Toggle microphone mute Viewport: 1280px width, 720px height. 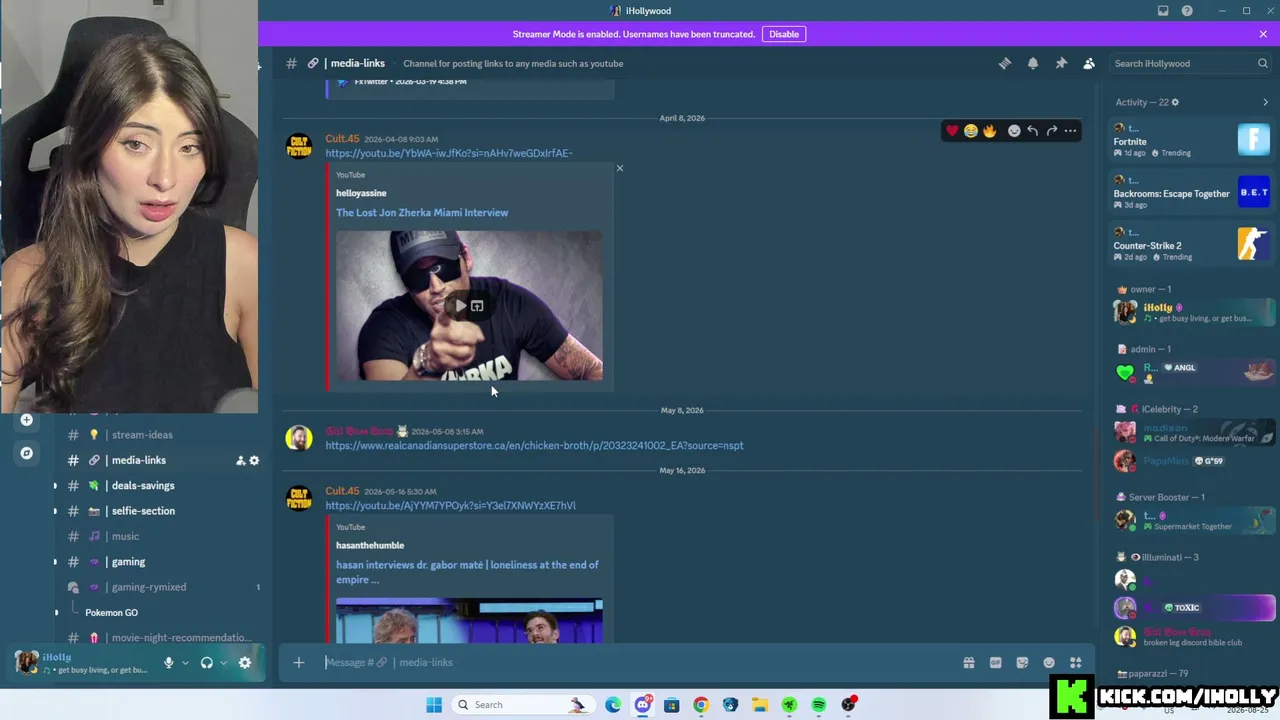click(x=168, y=662)
